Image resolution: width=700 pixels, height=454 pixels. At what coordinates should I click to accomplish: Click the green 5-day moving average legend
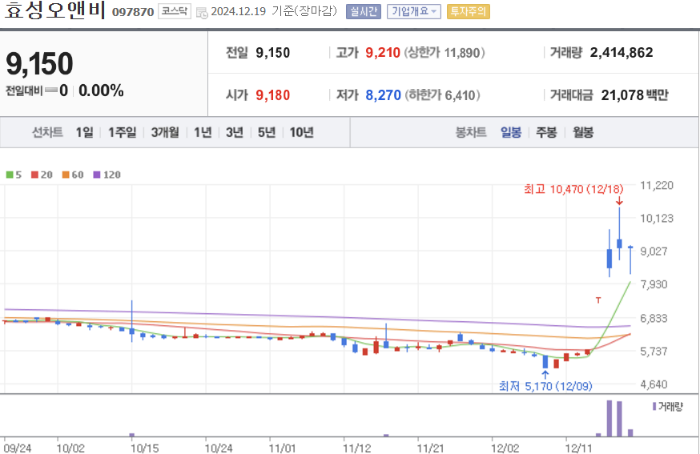pos(14,175)
